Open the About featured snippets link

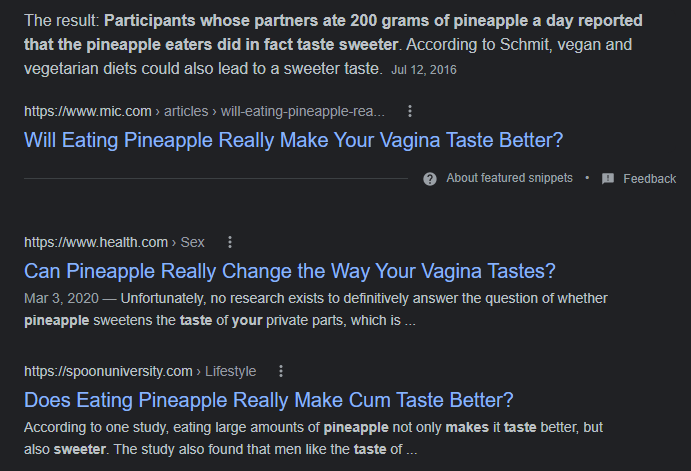[x=509, y=178]
